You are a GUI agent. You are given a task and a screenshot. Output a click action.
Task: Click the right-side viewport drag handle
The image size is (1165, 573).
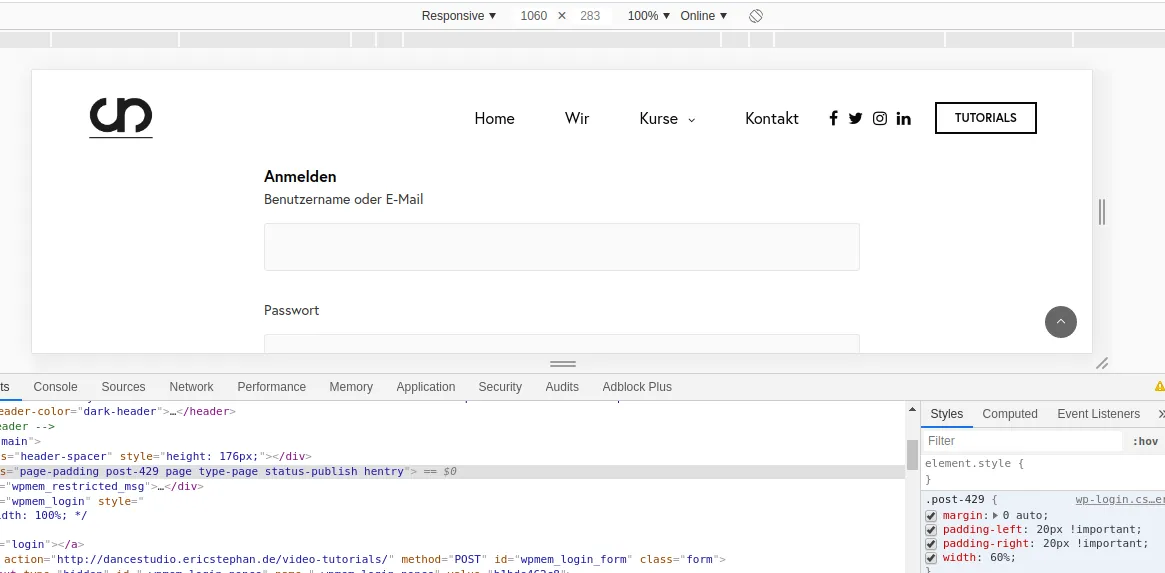click(x=1102, y=212)
